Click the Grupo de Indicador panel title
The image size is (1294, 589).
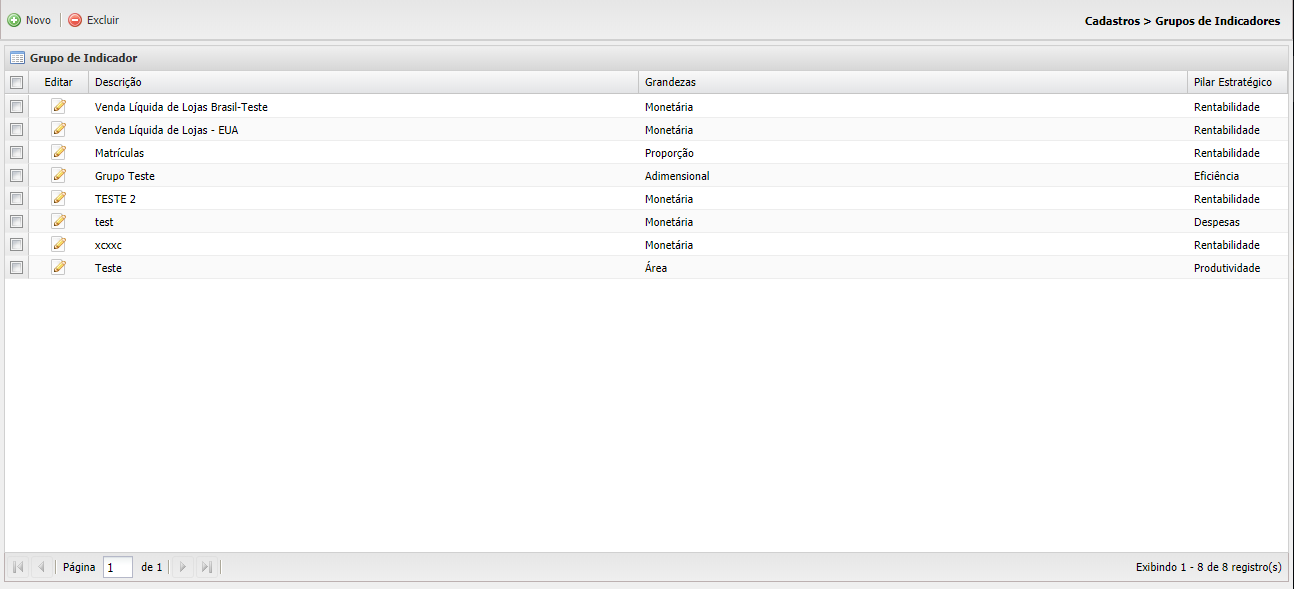click(83, 58)
